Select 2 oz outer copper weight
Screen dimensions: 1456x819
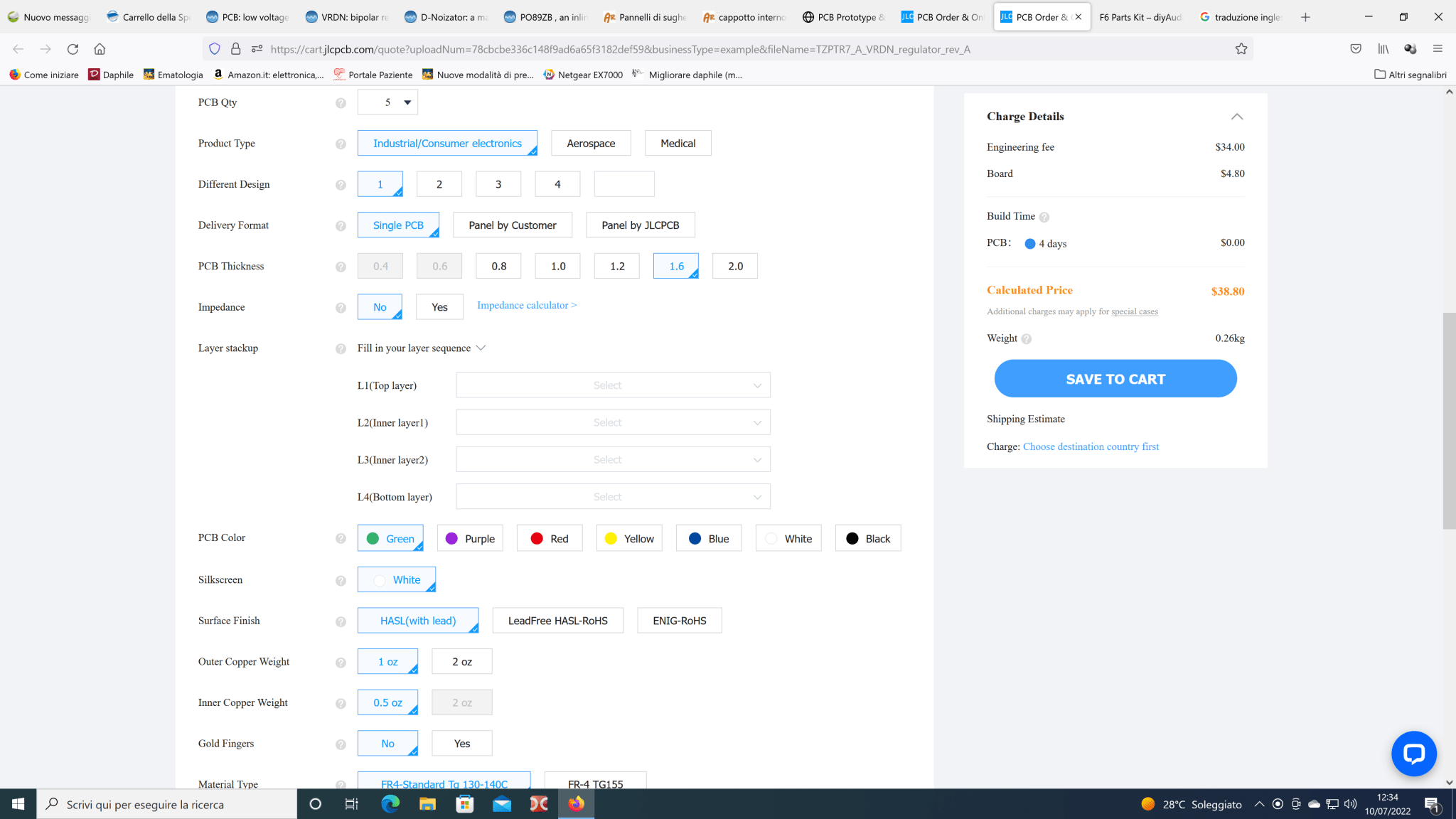click(x=461, y=662)
